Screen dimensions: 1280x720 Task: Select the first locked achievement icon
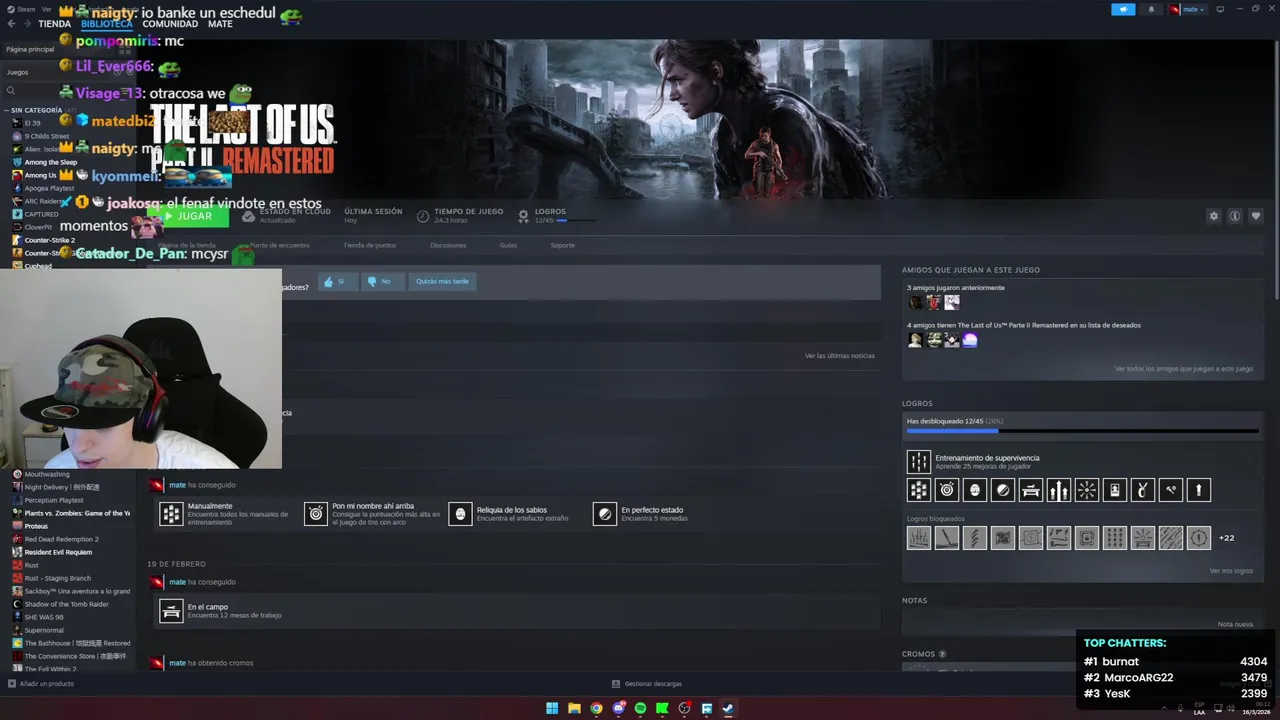(x=918, y=538)
